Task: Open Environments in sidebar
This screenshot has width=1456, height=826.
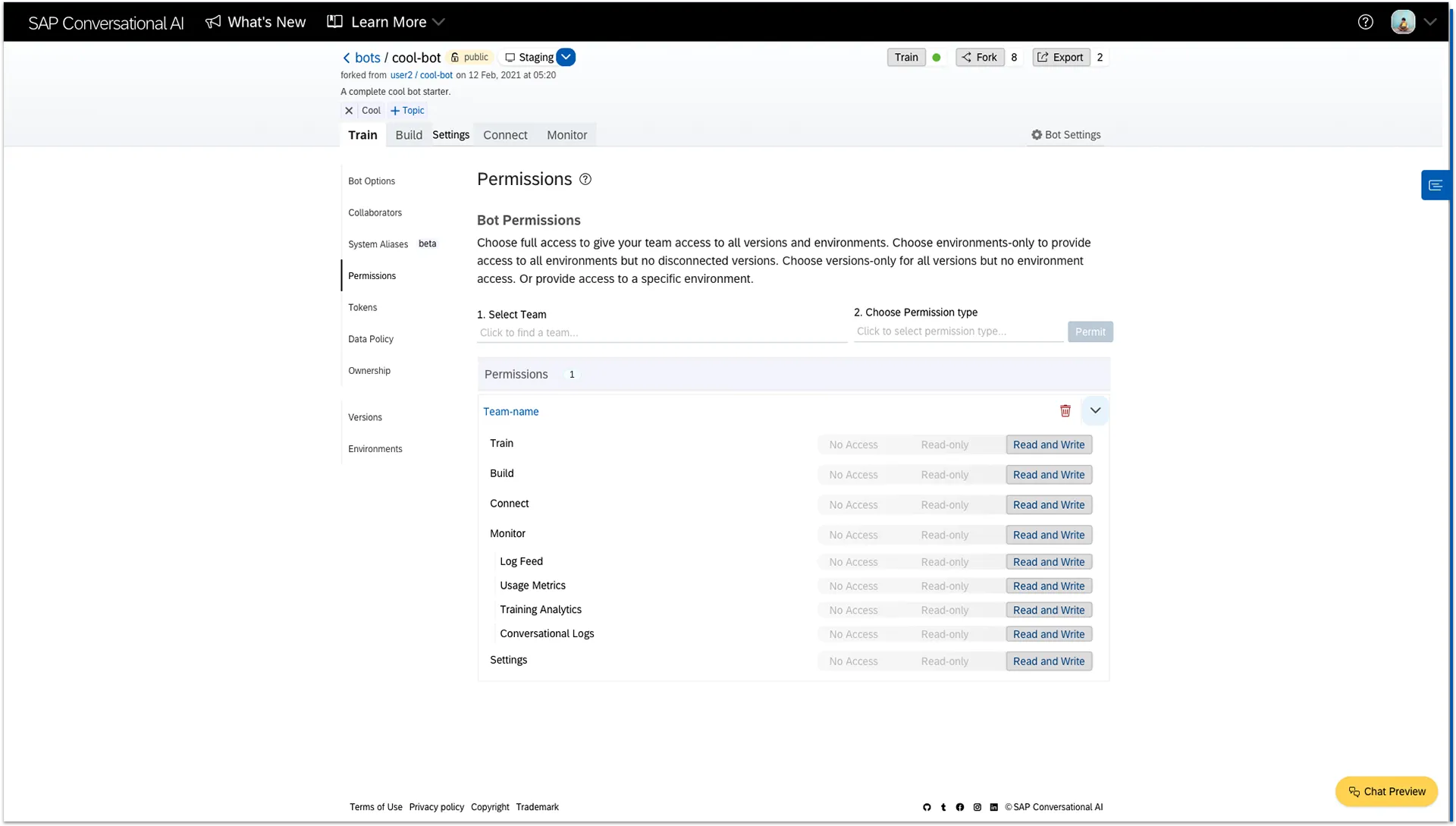Action: [x=375, y=450]
